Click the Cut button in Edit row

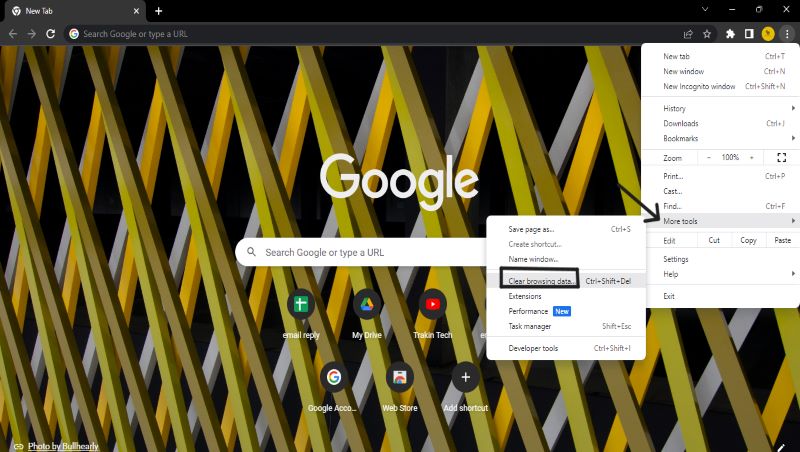(714, 240)
